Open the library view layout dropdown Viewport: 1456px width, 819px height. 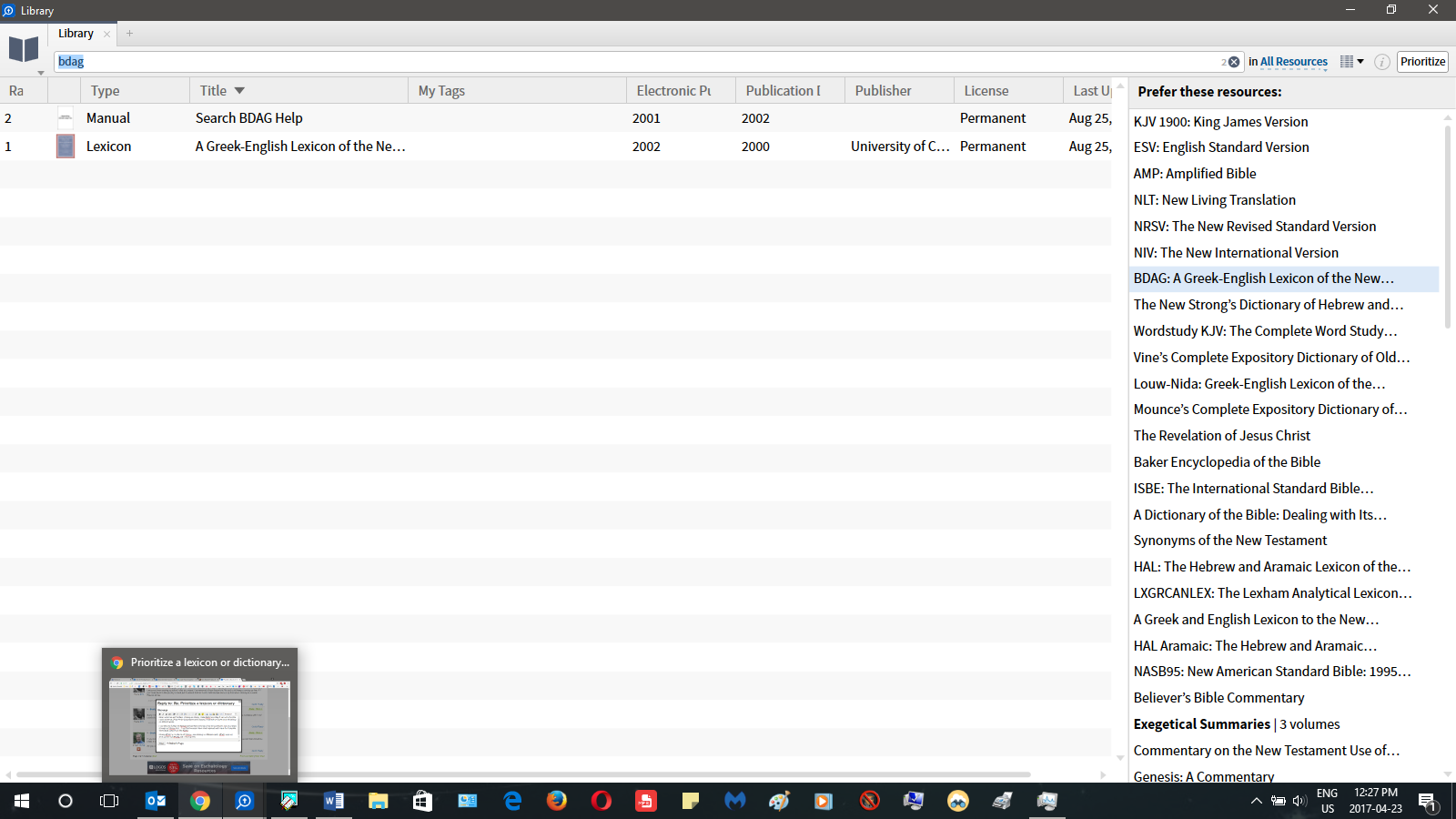pyautogui.click(x=1352, y=62)
